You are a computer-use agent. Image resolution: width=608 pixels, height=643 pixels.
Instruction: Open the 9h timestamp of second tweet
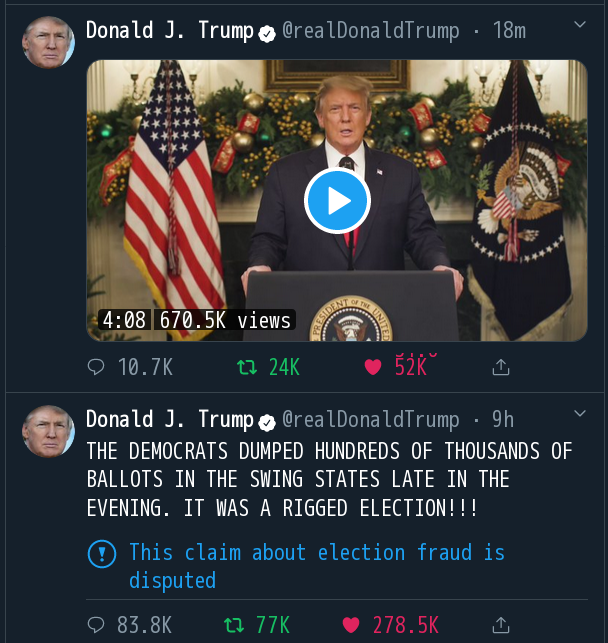coord(503,419)
